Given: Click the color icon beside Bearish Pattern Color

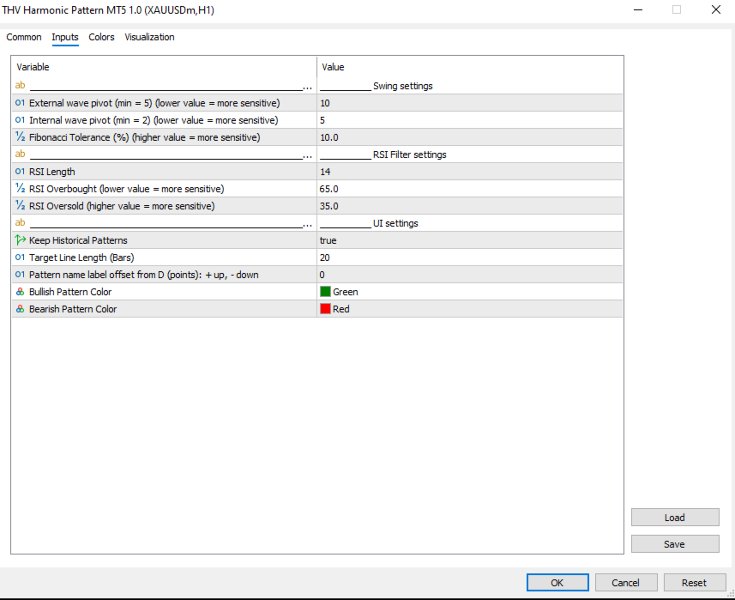Looking at the screenshot, I should coord(20,309).
